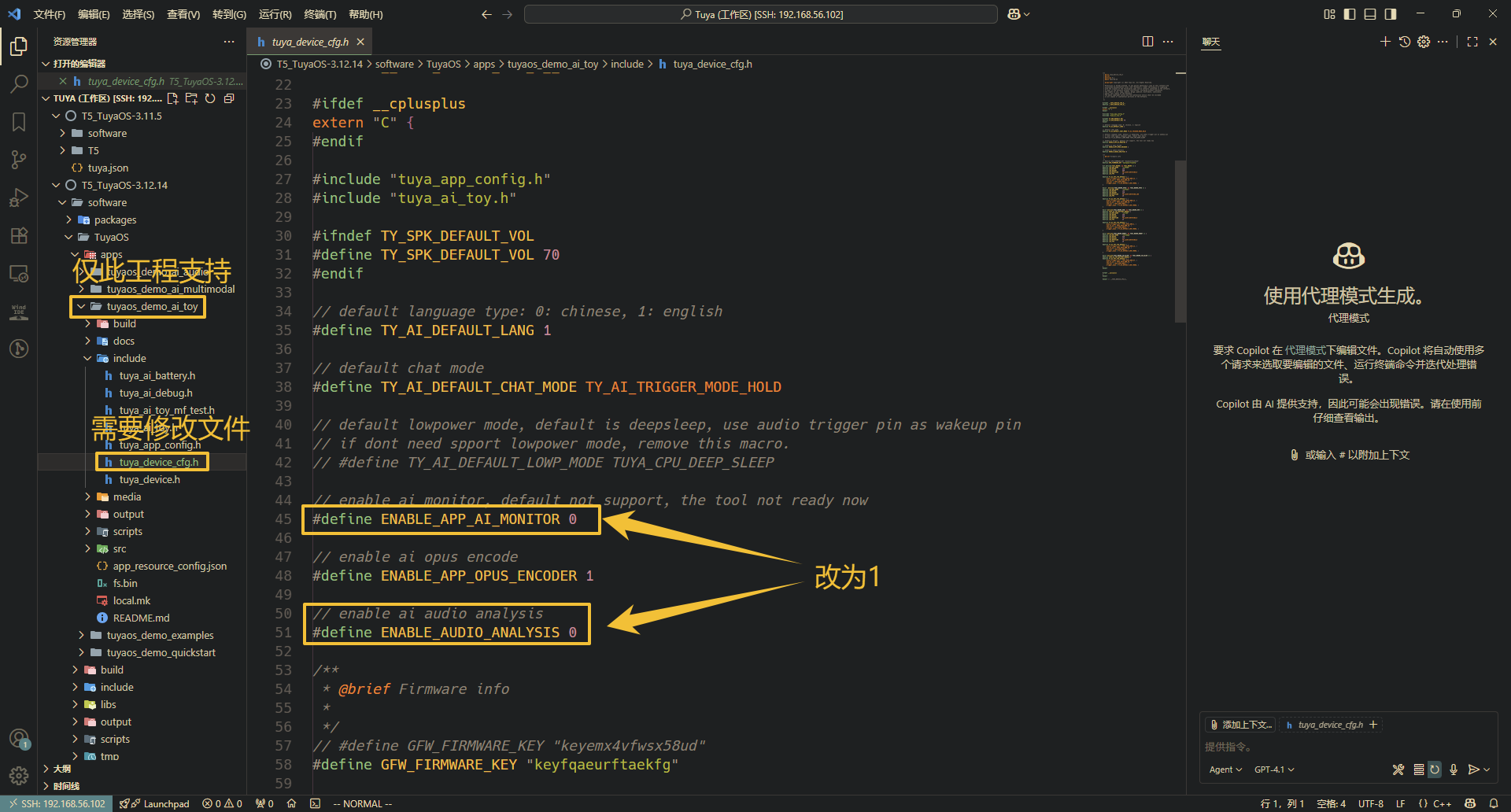The width and height of the screenshot is (1511, 812).
Task: Open the Terminal menu
Action: click(x=320, y=14)
